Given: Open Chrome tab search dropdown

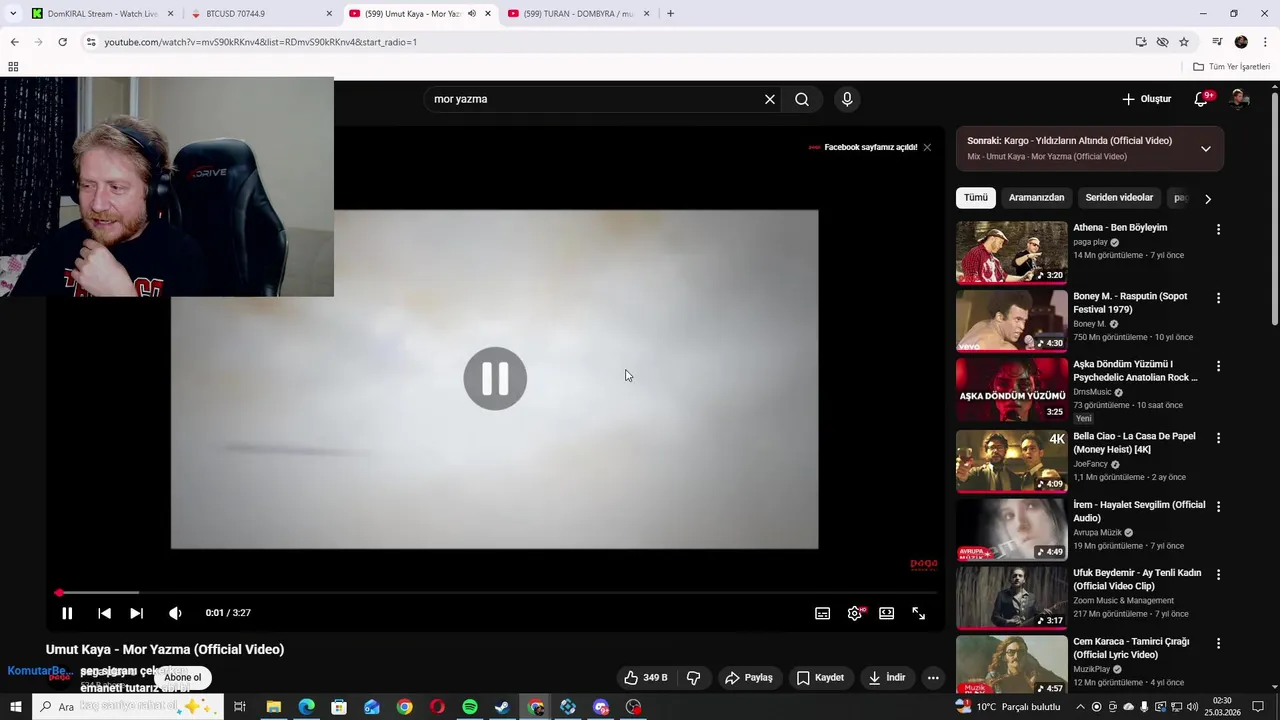Looking at the screenshot, I should 12,14.
